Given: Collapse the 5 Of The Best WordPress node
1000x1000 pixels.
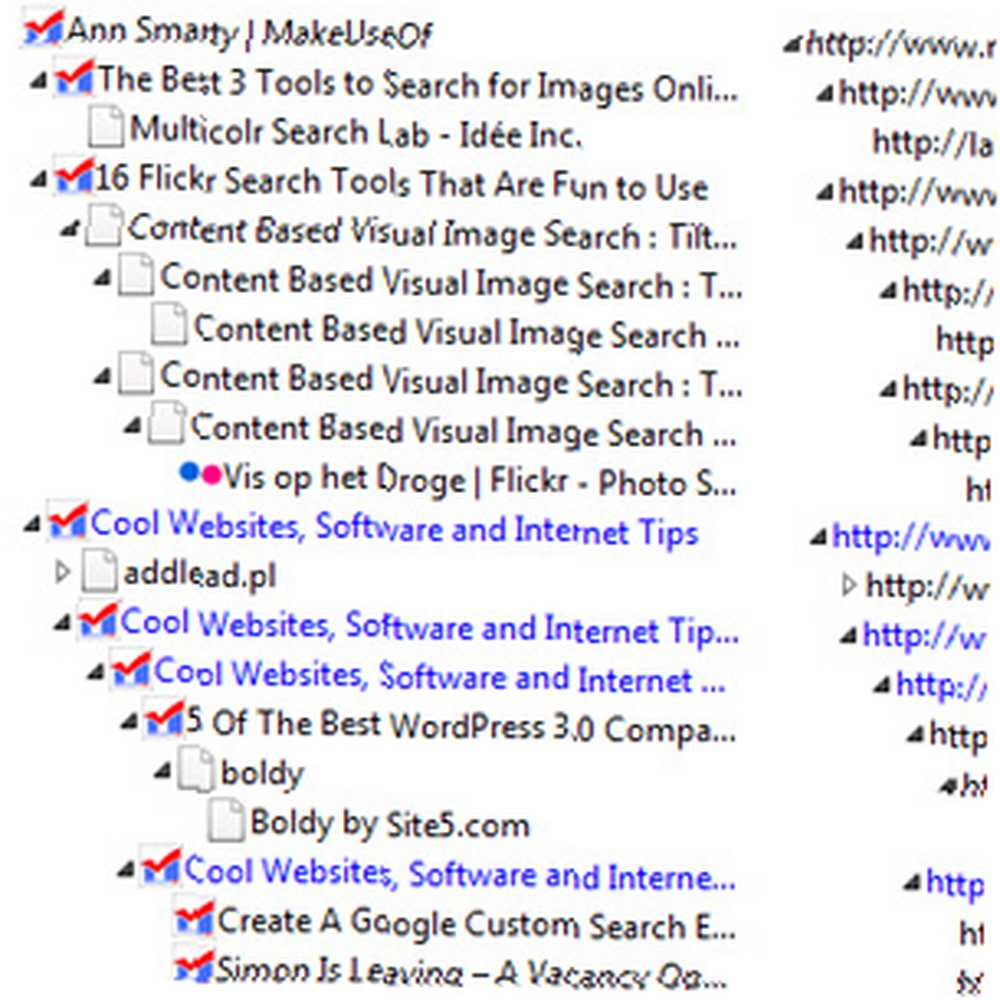Looking at the screenshot, I should click(x=129, y=722).
